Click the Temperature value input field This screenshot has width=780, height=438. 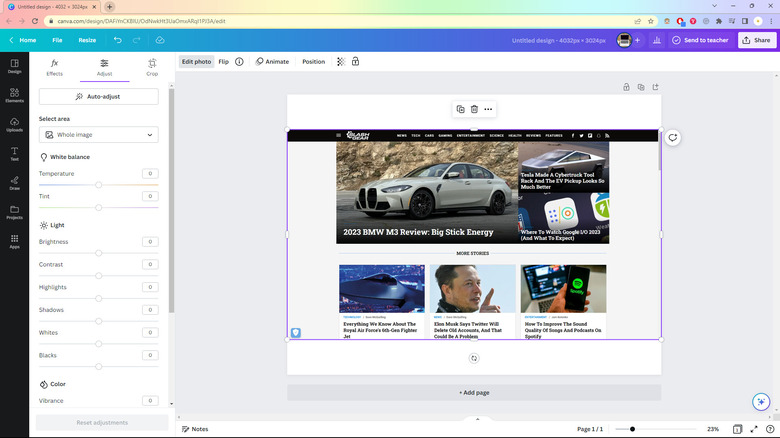(150, 173)
